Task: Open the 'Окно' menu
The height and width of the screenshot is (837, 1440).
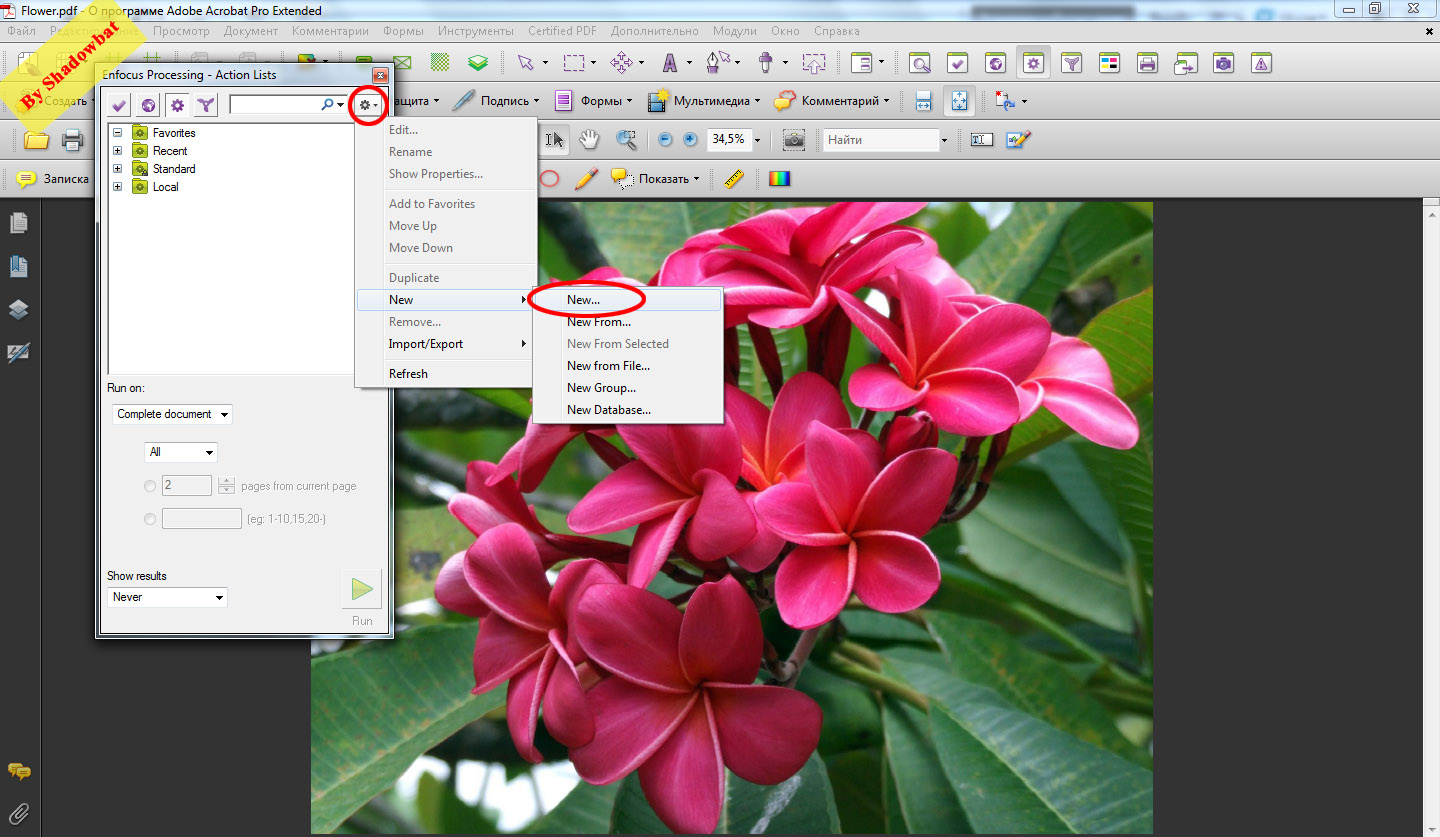Action: [x=785, y=31]
